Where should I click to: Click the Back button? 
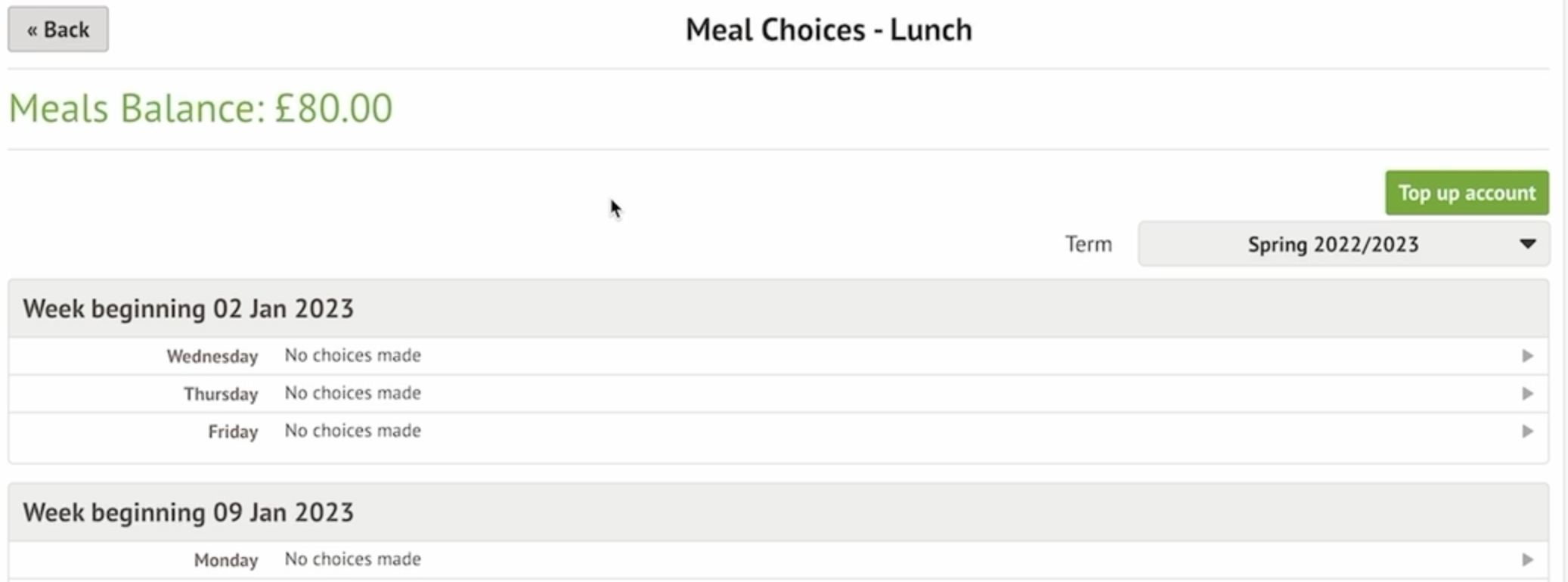58,29
